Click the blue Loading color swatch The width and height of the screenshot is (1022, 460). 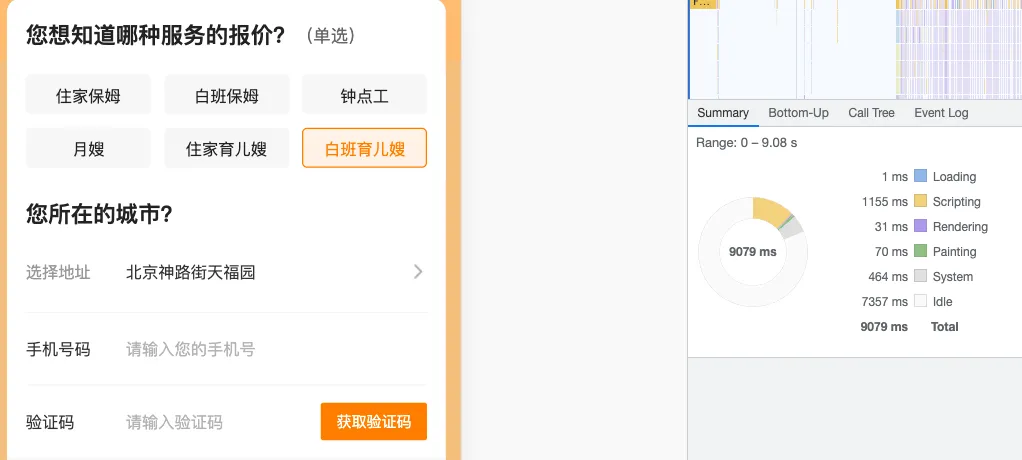point(920,176)
